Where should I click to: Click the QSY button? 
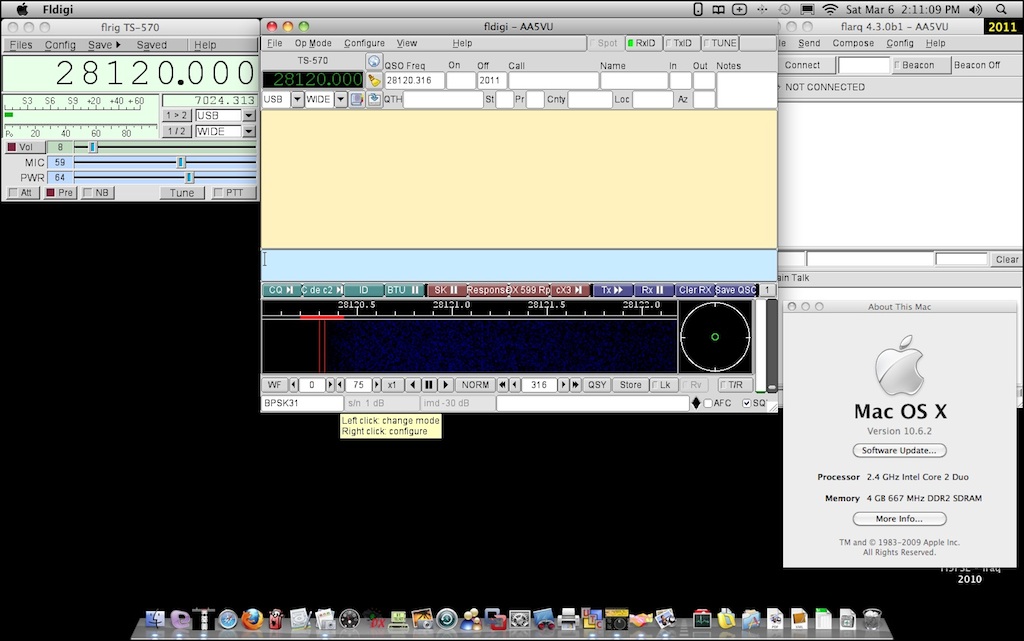point(597,385)
